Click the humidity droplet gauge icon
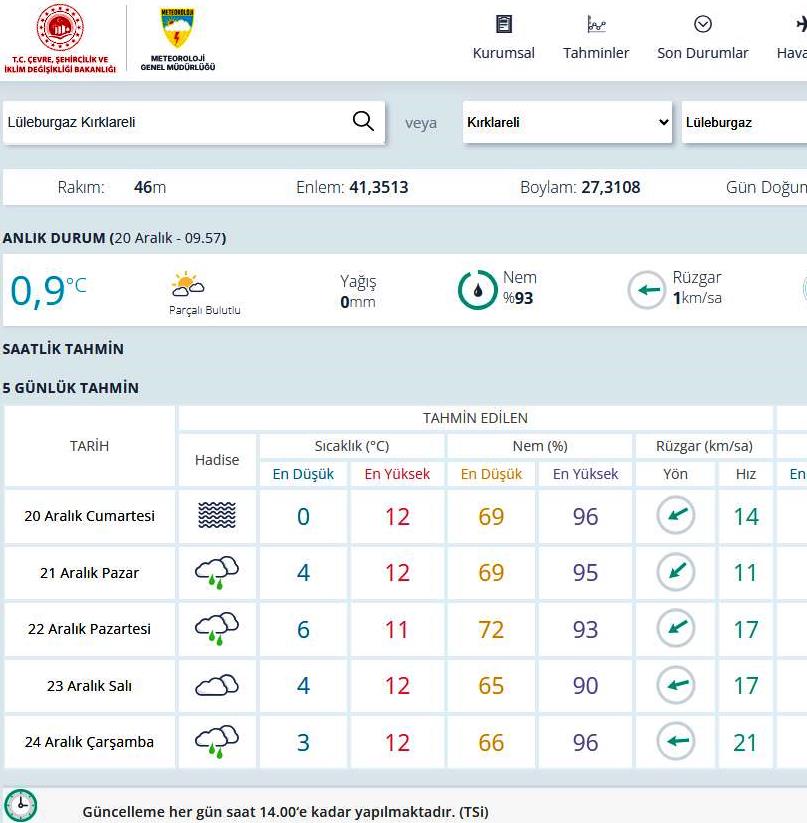 [477, 290]
